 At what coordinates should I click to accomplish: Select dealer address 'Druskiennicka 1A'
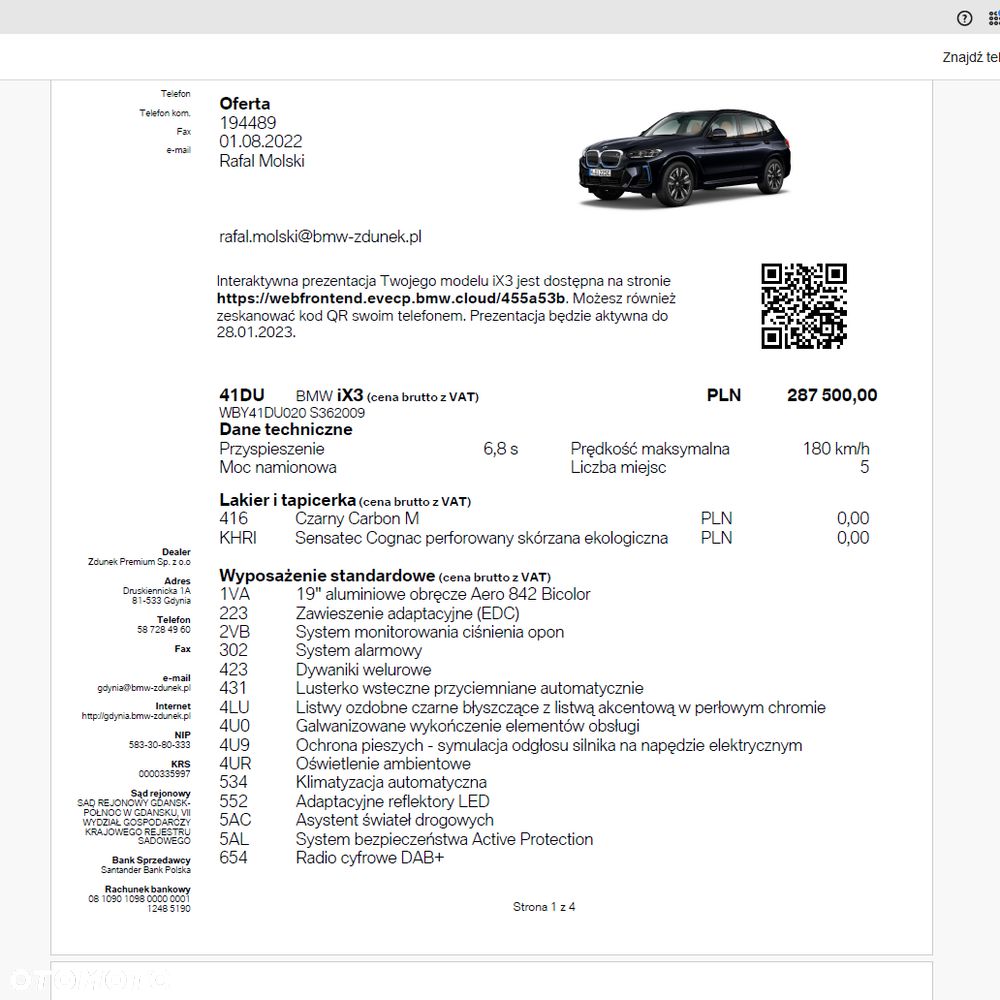[157, 591]
